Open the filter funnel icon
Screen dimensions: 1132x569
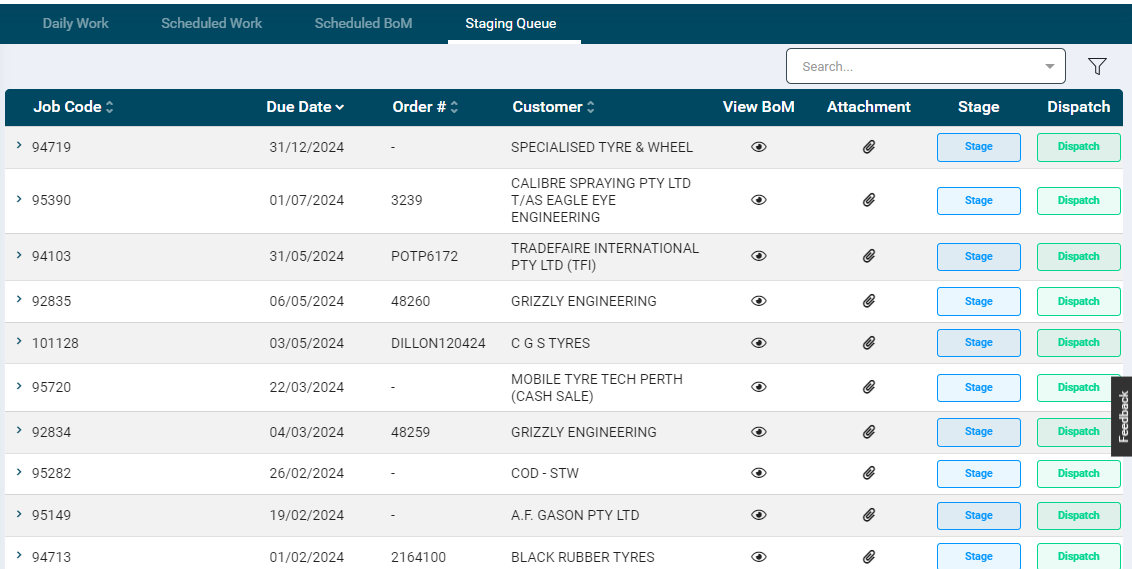1097,67
